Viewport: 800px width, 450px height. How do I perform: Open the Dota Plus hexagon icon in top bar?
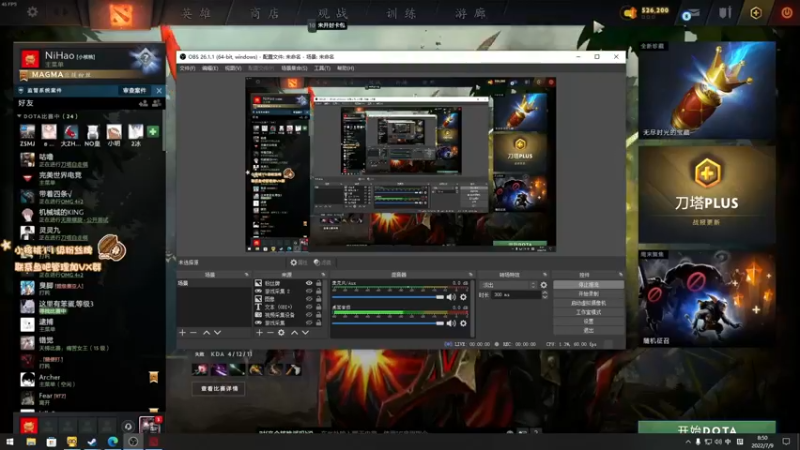pyautogui.click(x=756, y=13)
